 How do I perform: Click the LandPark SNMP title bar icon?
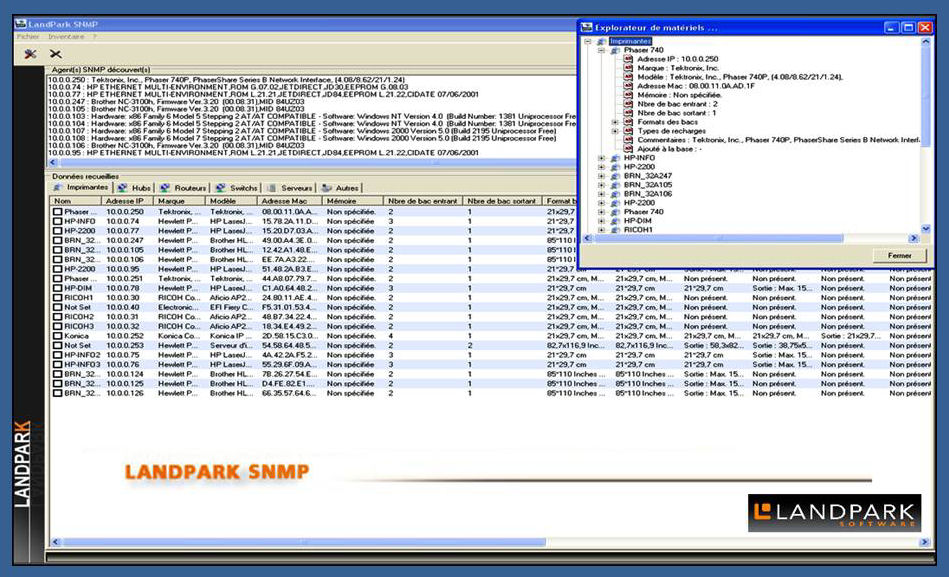click(21, 24)
